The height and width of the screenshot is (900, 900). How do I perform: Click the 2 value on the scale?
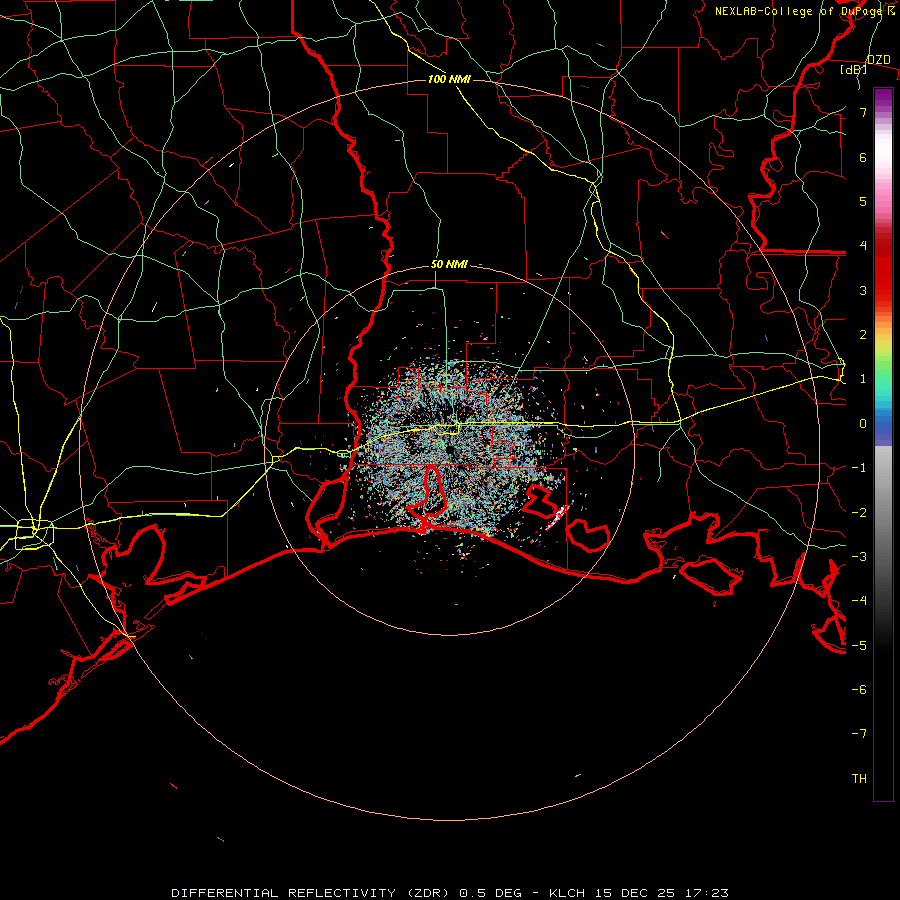point(863,335)
